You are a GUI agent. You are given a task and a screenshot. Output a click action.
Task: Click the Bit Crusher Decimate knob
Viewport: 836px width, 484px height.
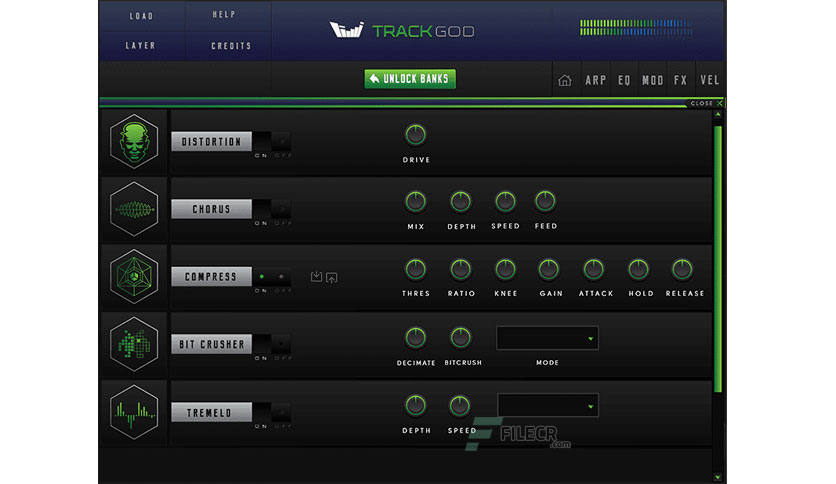[x=415, y=337]
